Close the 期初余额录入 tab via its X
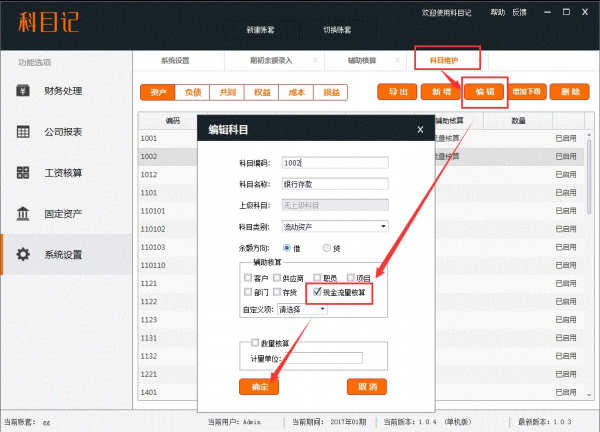600x432 pixels. [314, 60]
